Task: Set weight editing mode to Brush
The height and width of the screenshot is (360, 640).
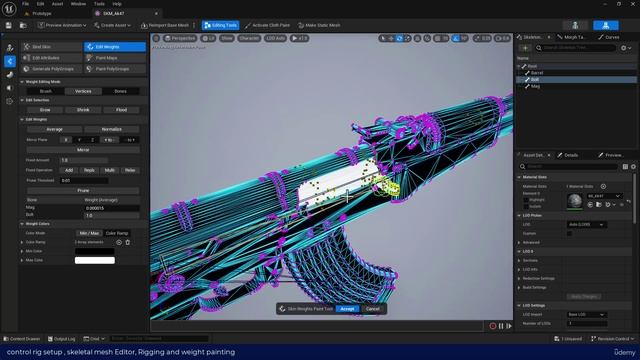Action: tap(45, 91)
